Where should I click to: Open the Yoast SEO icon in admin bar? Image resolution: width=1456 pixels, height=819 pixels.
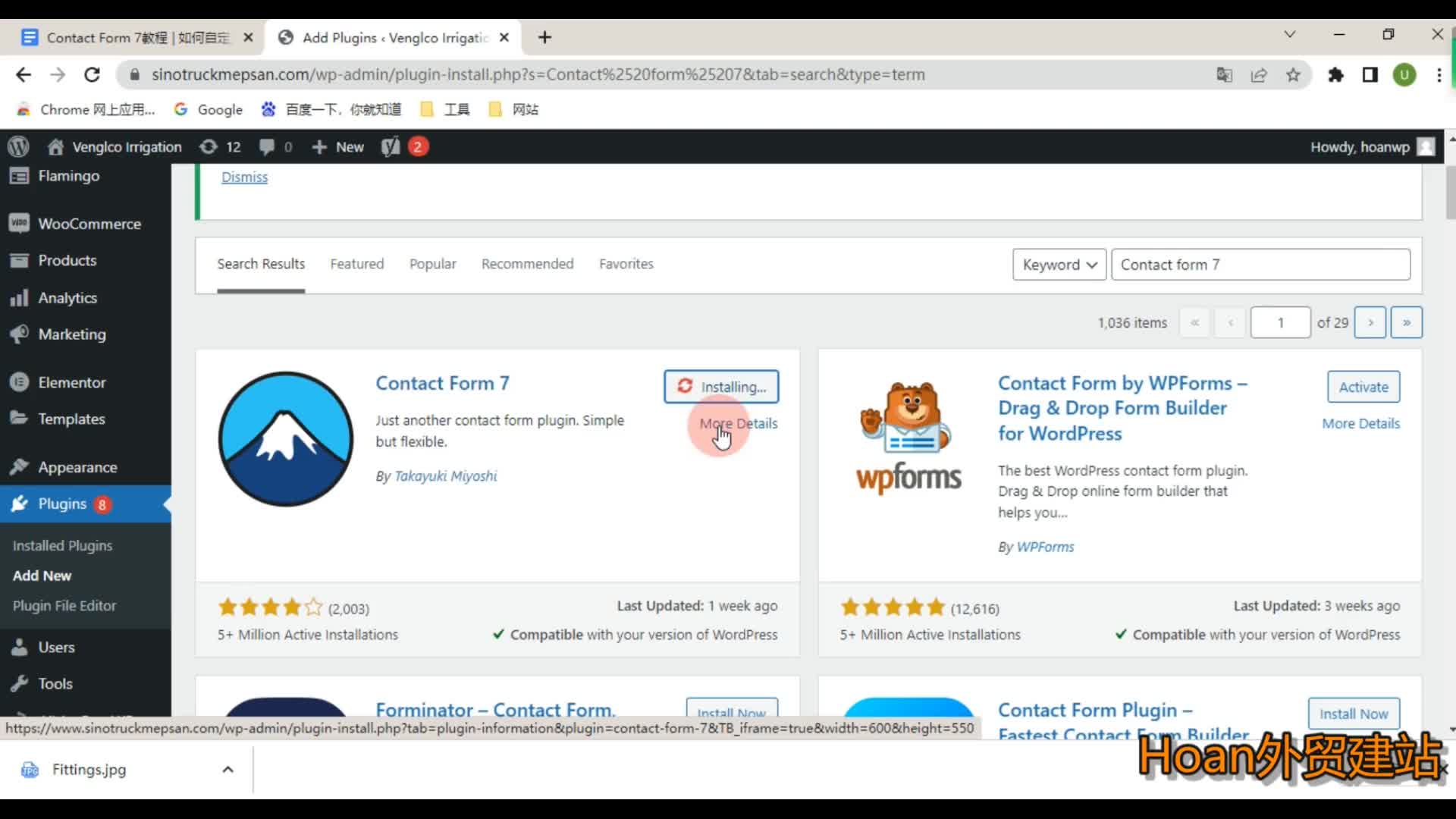pos(391,146)
